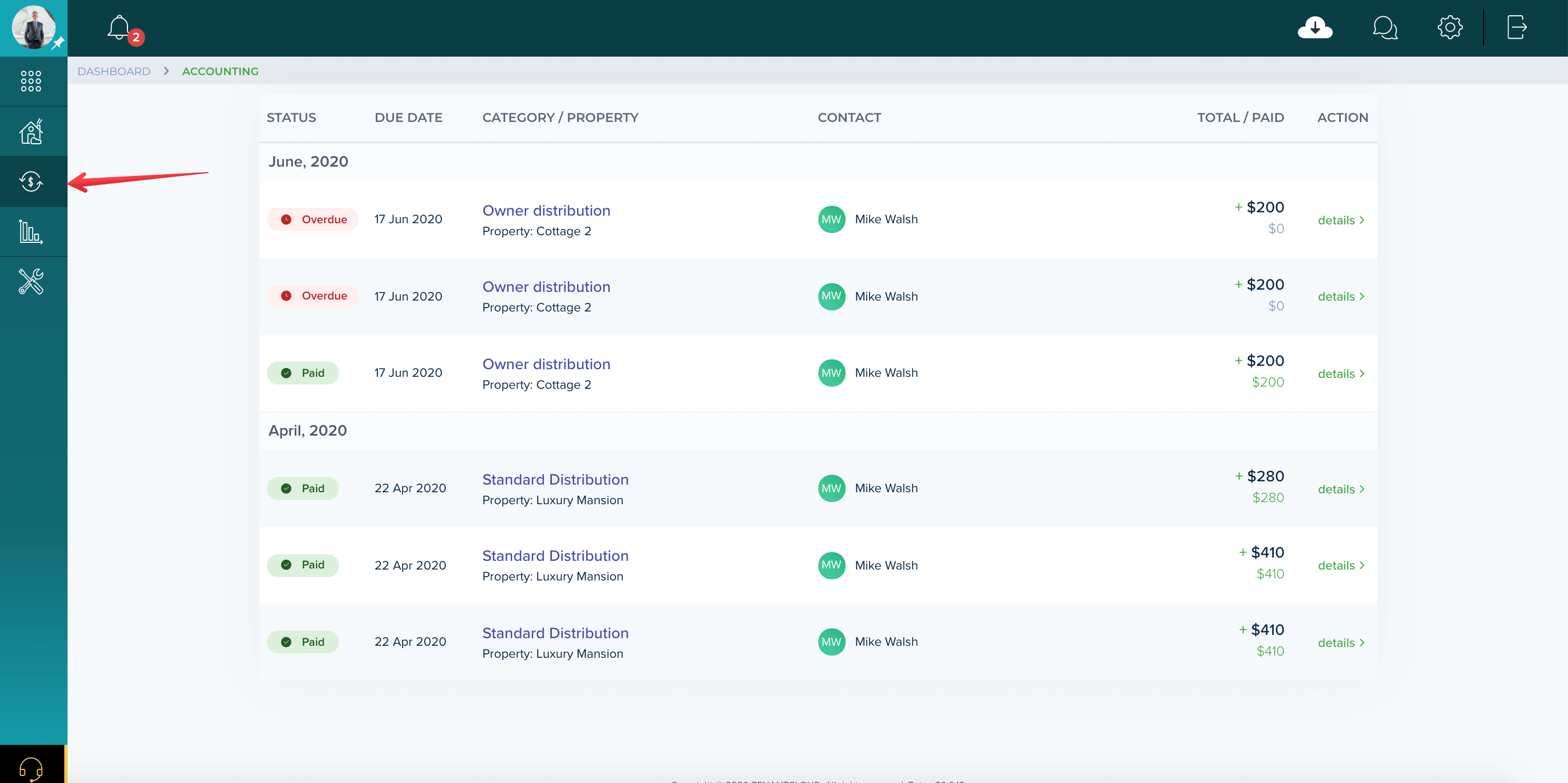Image resolution: width=1568 pixels, height=783 pixels.
Task: Open the settings gear icon
Action: point(1450,27)
